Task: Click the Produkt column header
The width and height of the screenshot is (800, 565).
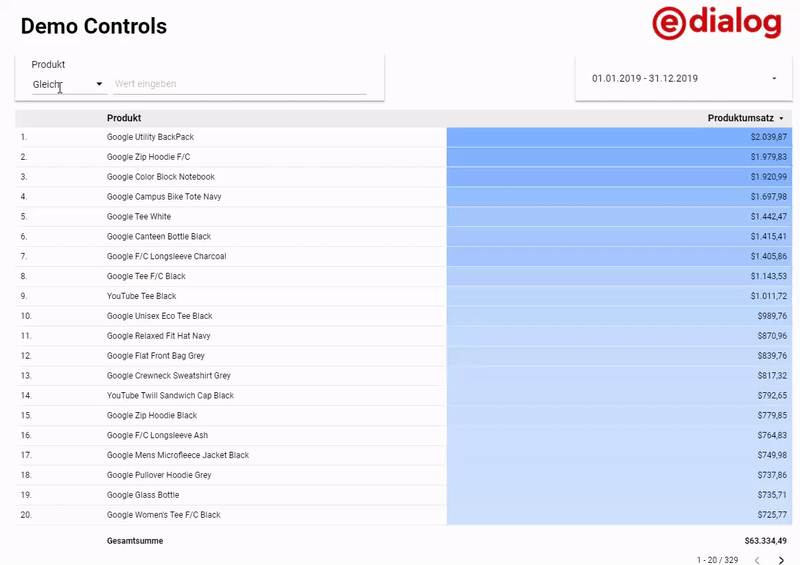Action: (124, 118)
